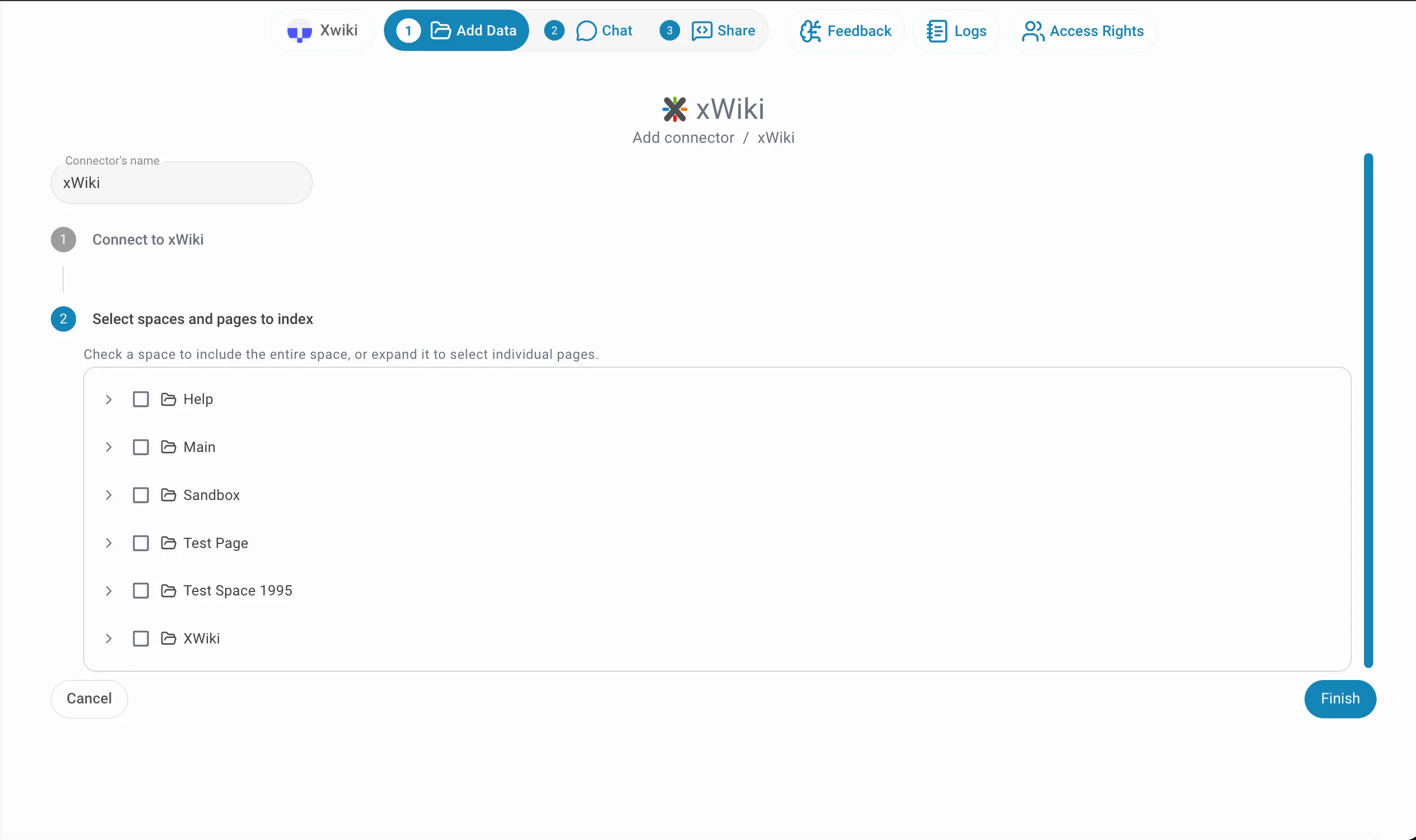Check the Test Page space checkbox
This screenshot has height=840, width=1416.
coord(141,543)
